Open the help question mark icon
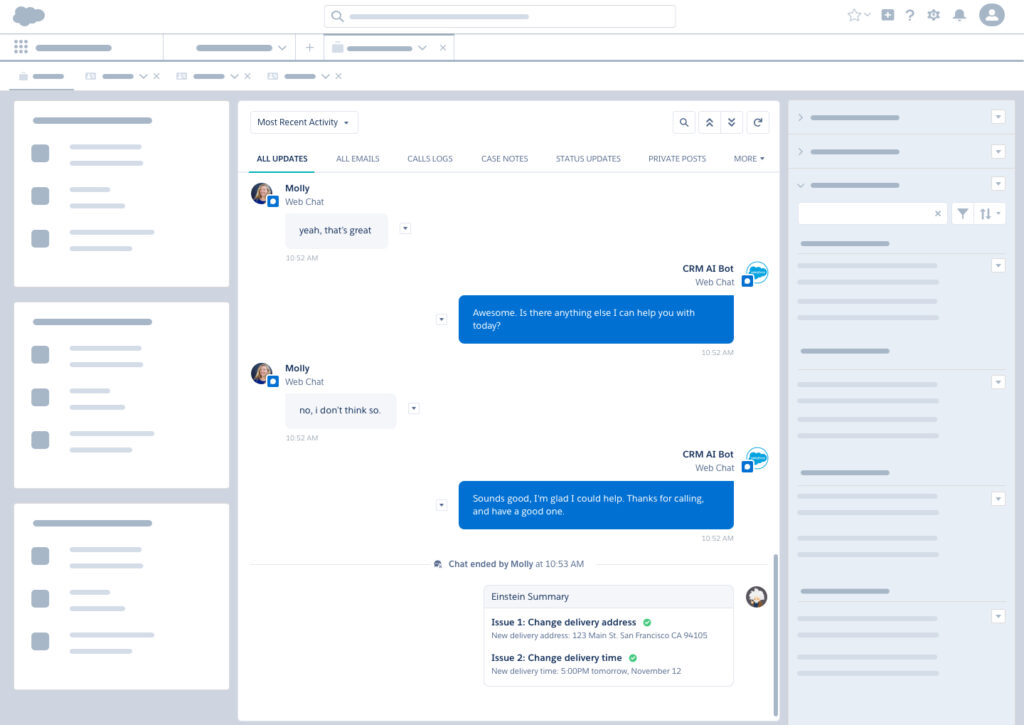The width and height of the screenshot is (1024, 725). coord(910,15)
